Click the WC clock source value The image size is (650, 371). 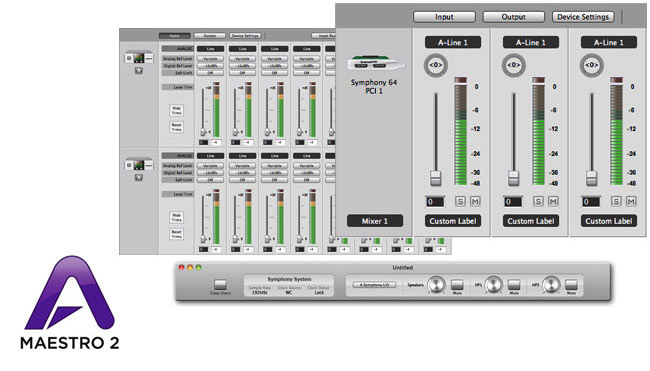click(289, 293)
